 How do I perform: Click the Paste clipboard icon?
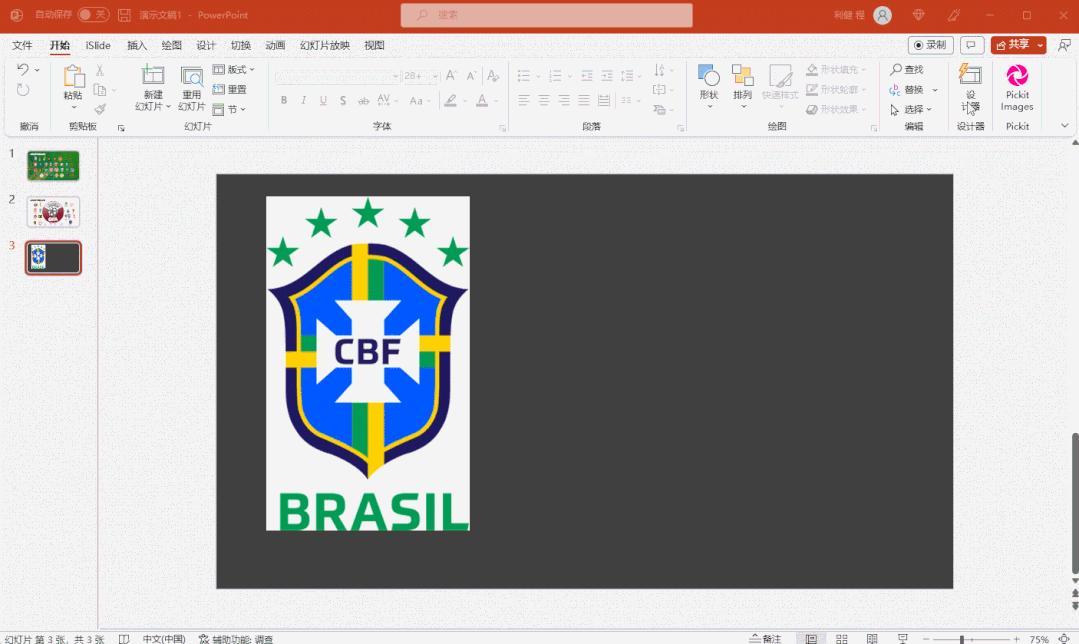pyautogui.click(x=74, y=76)
